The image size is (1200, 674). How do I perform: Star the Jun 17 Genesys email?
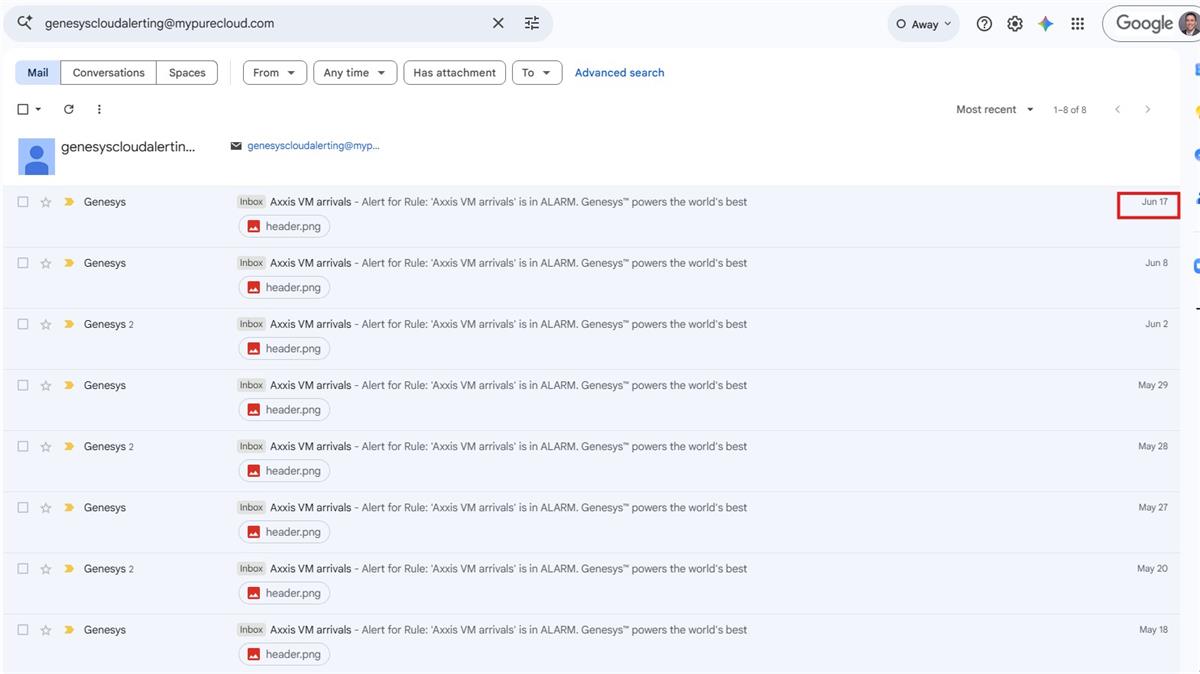pos(46,202)
